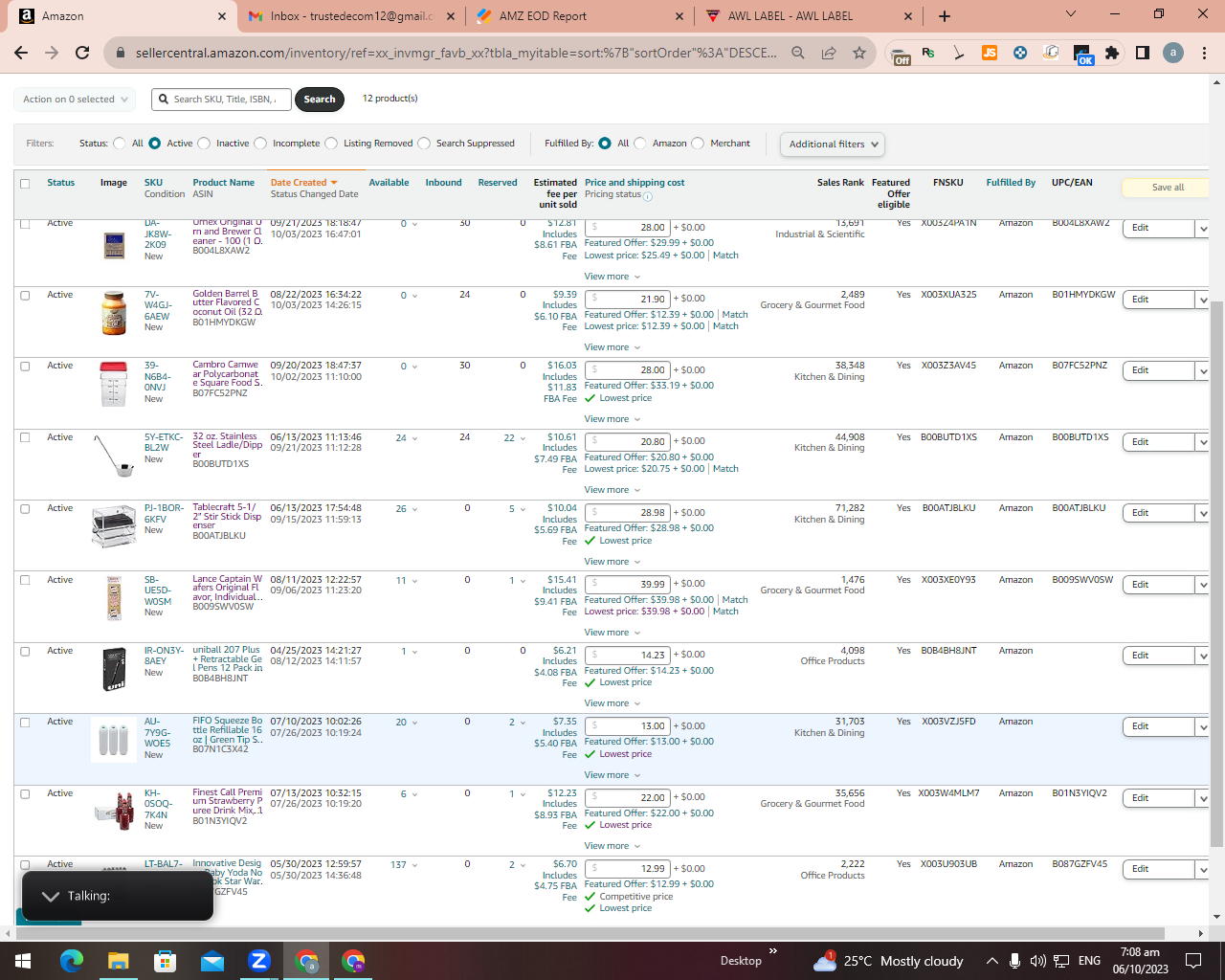Open the browser zoom magnifier icon
Screen dimensions: 1225x980
798,53
